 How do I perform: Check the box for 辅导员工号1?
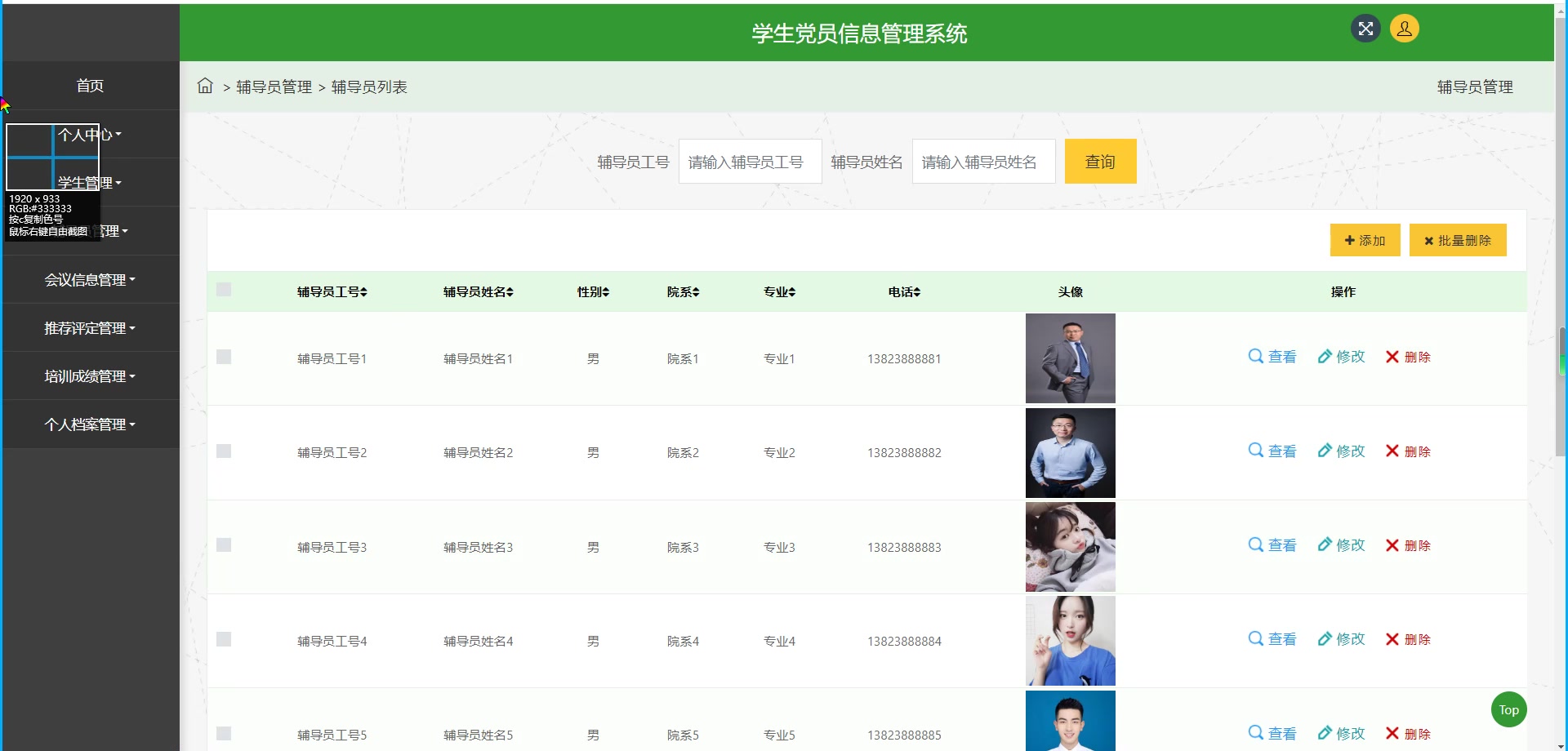pyautogui.click(x=224, y=357)
